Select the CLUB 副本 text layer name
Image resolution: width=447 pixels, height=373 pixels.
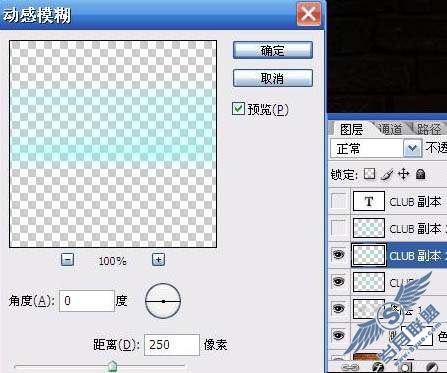click(x=415, y=201)
